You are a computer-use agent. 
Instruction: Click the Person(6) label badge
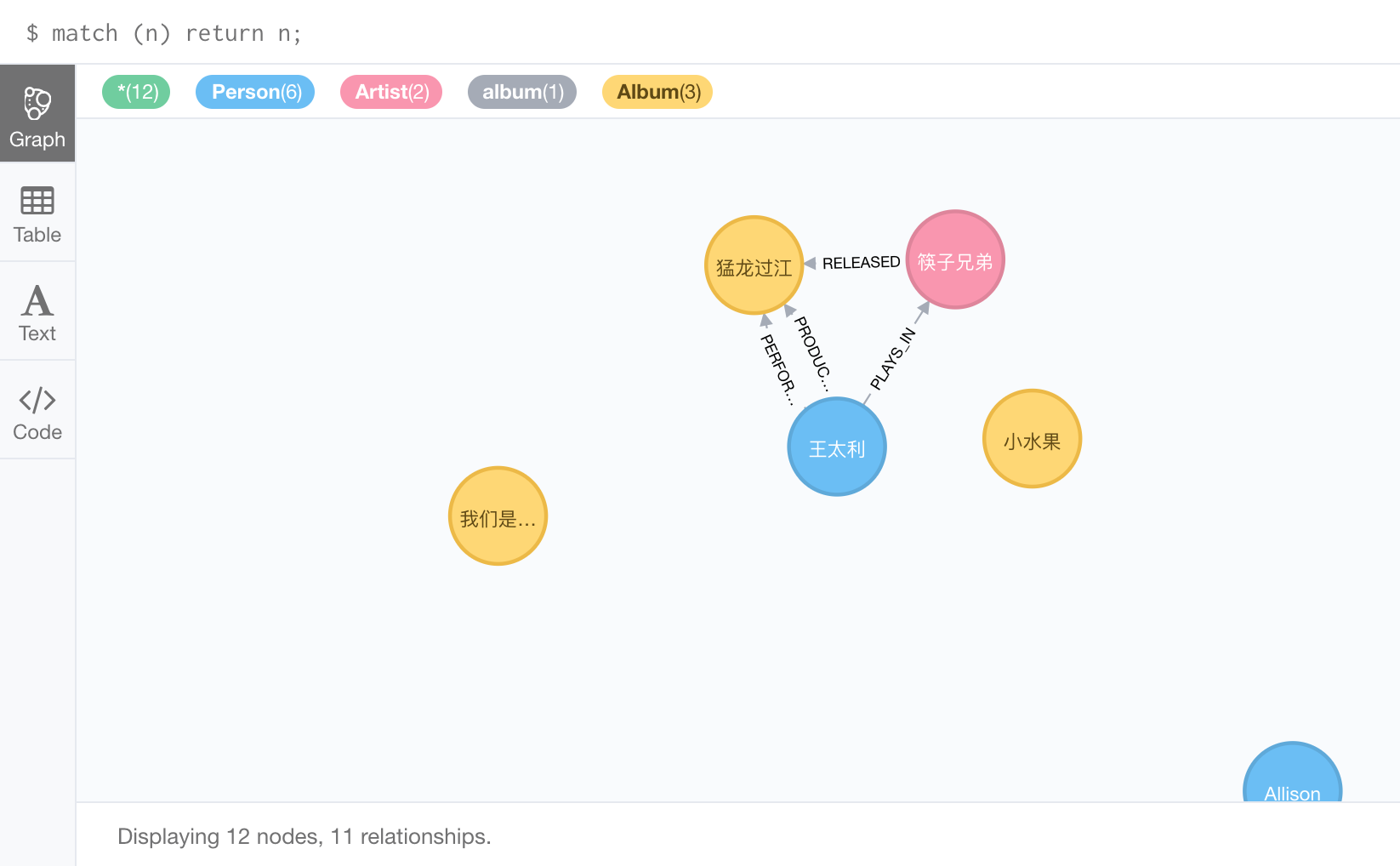(255, 92)
